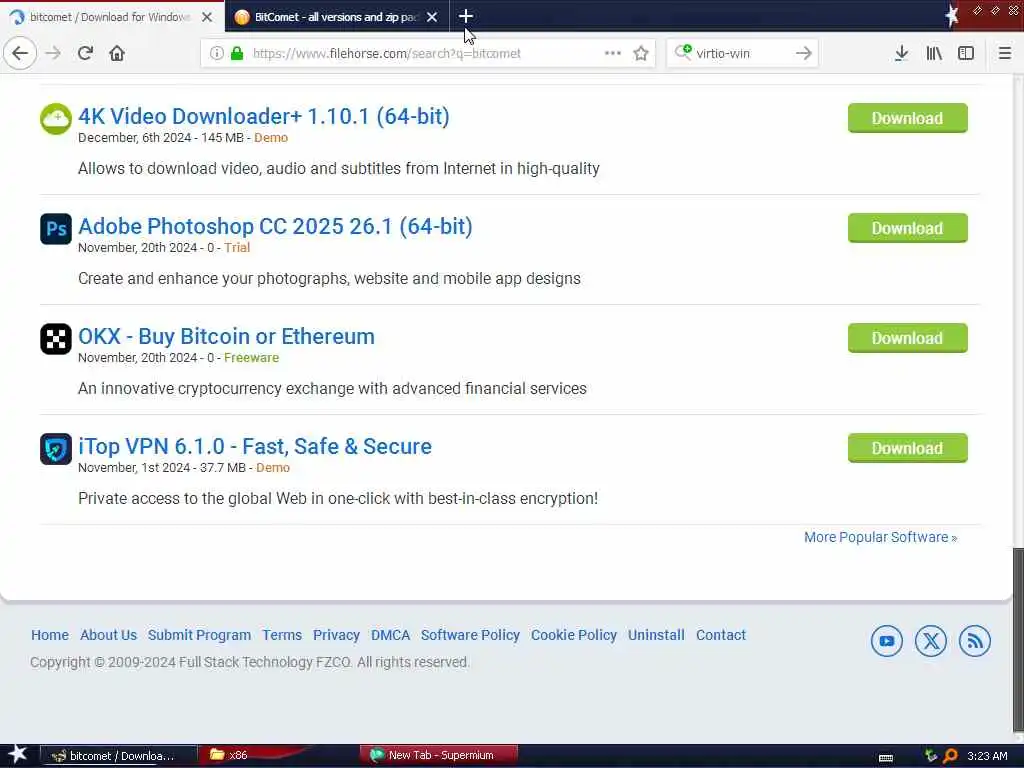The image size is (1024, 768).
Task: Download OKX app
Action: (x=908, y=338)
